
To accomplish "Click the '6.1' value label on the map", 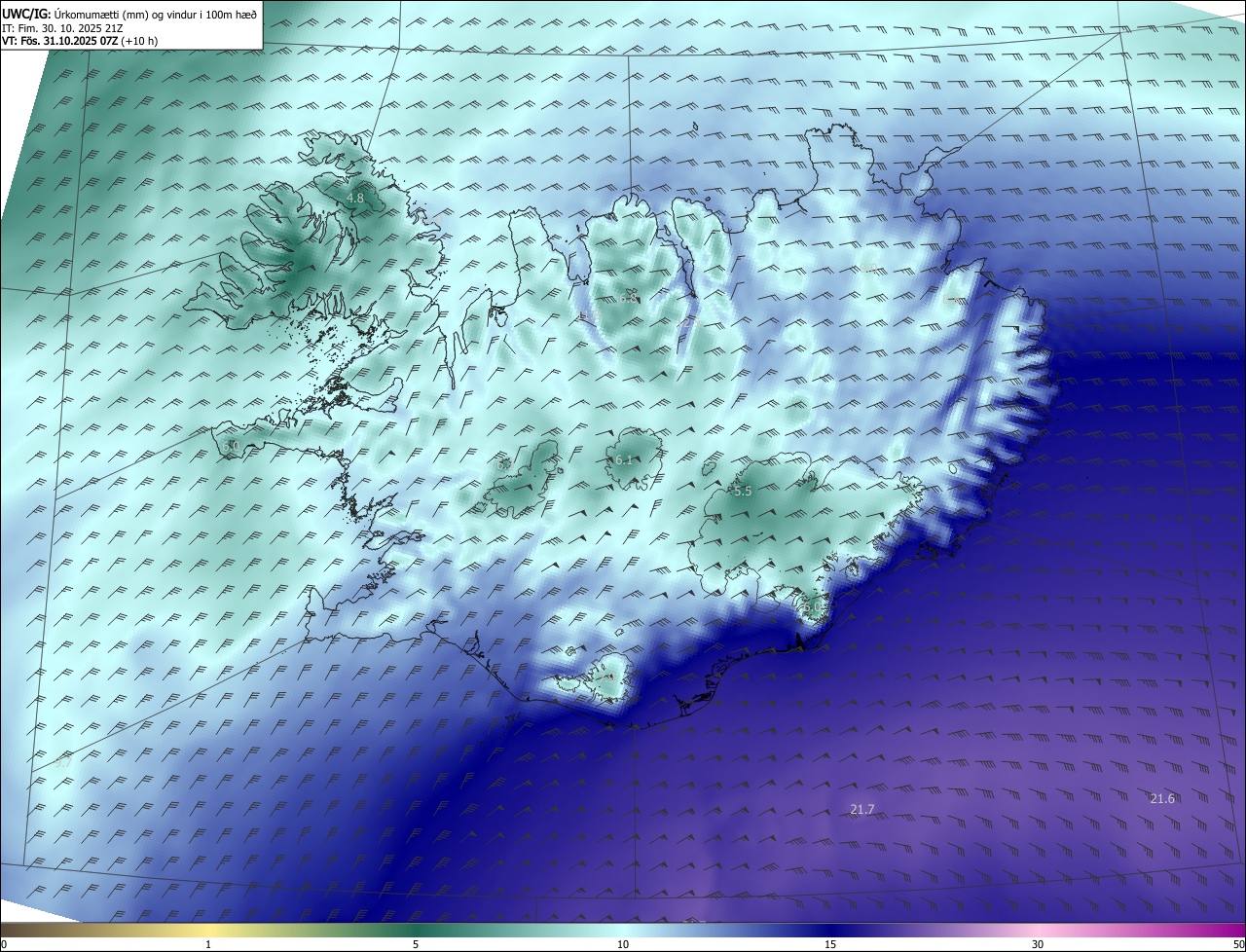I will point(624,459).
